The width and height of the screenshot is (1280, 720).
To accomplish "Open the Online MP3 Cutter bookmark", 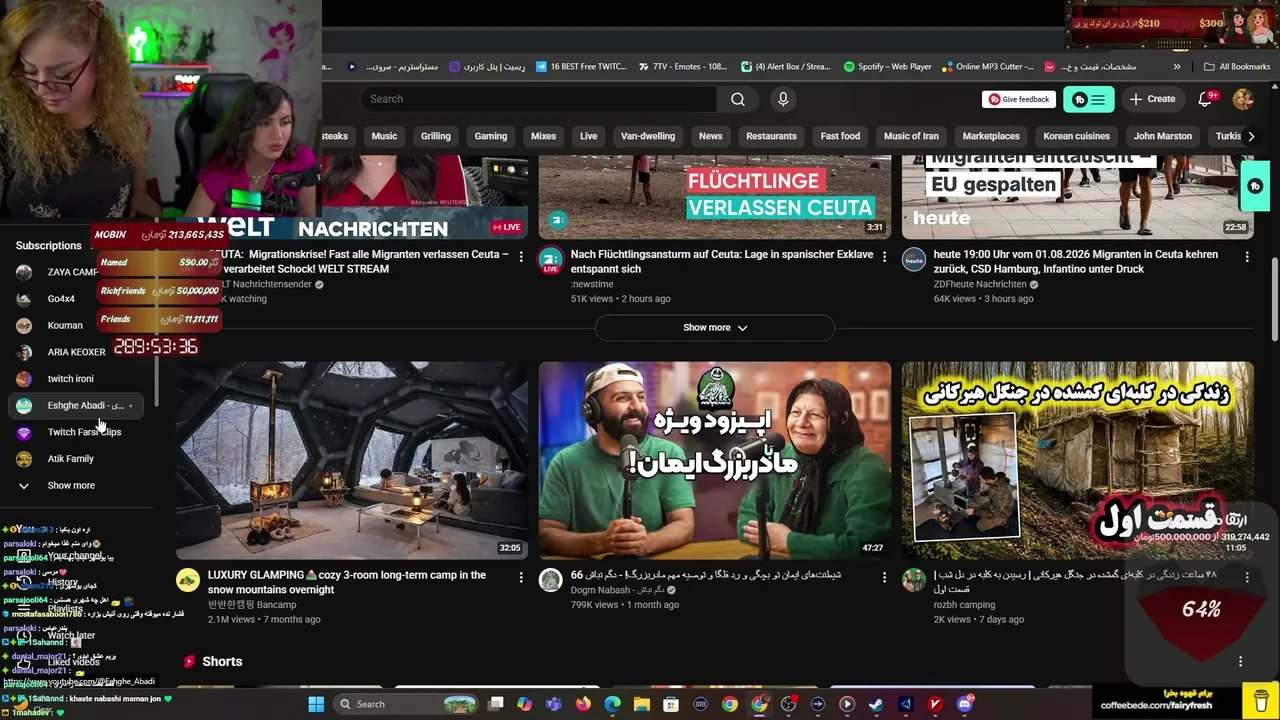I will [987, 67].
